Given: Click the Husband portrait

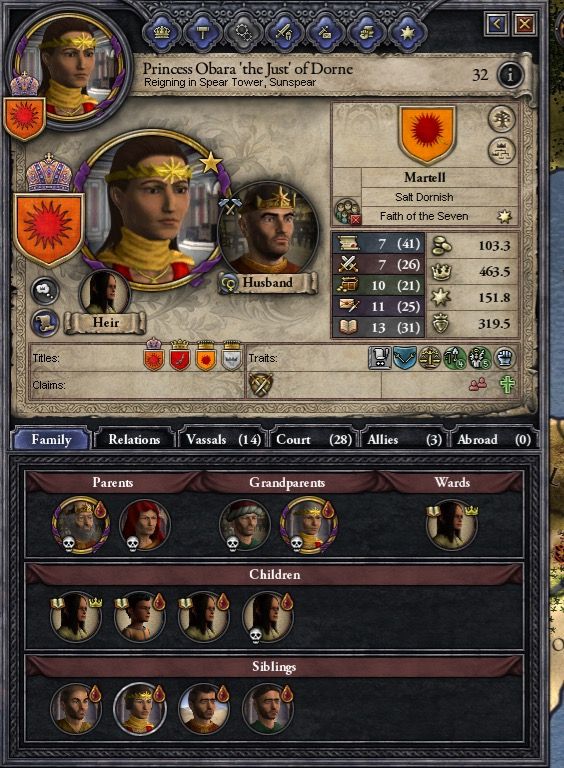Looking at the screenshot, I should point(268,230).
